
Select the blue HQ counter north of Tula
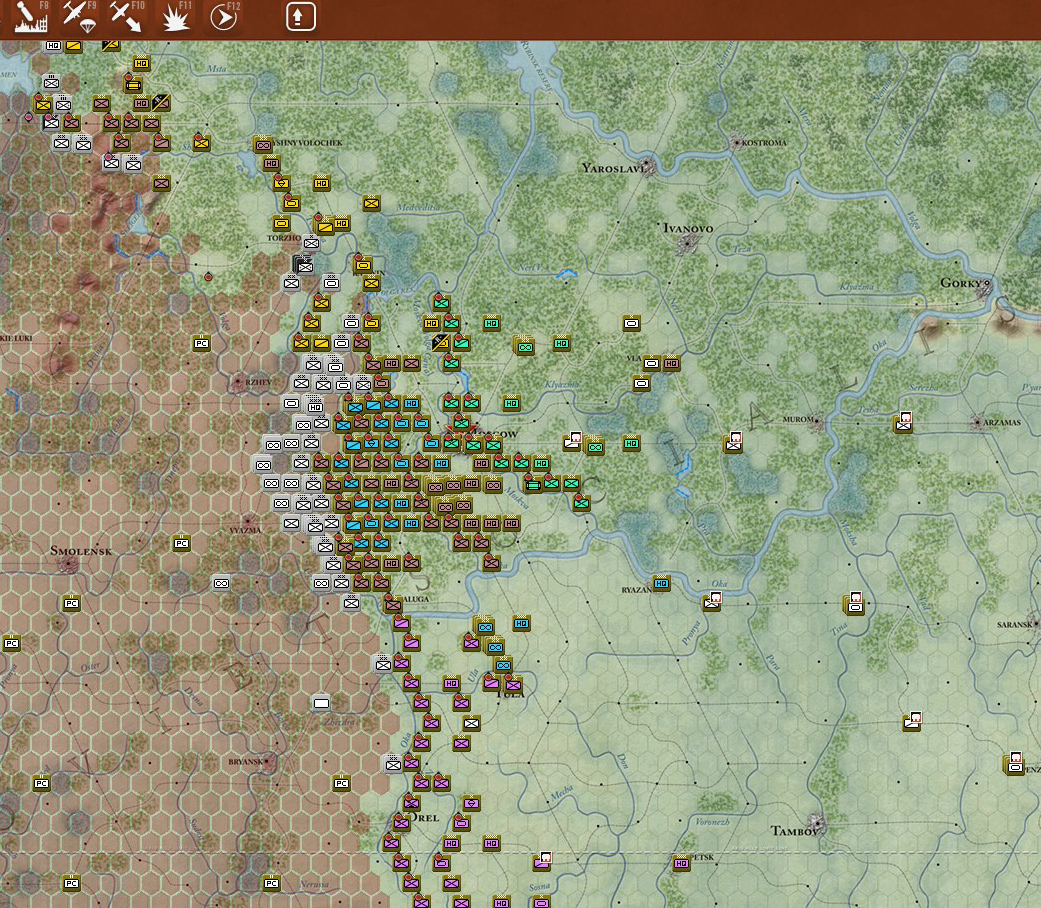522,623
